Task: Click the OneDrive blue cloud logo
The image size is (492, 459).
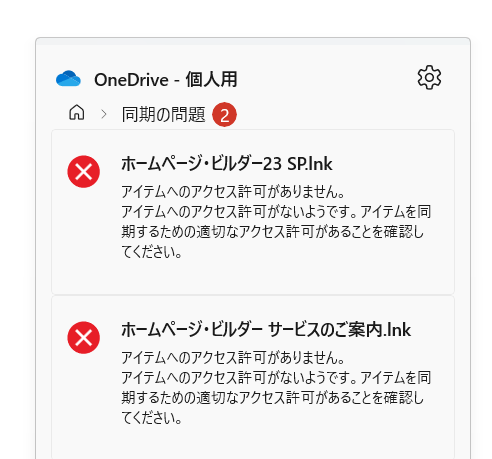Action: tap(68, 79)
